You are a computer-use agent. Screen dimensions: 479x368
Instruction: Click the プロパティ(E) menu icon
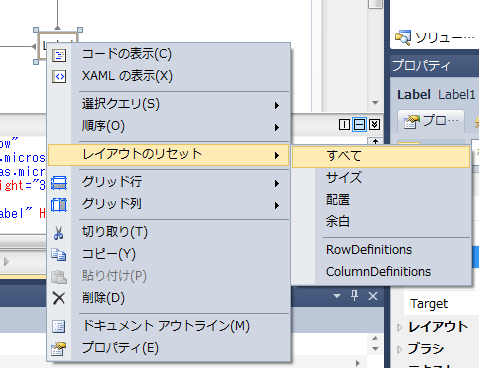[x=59, y=349]
